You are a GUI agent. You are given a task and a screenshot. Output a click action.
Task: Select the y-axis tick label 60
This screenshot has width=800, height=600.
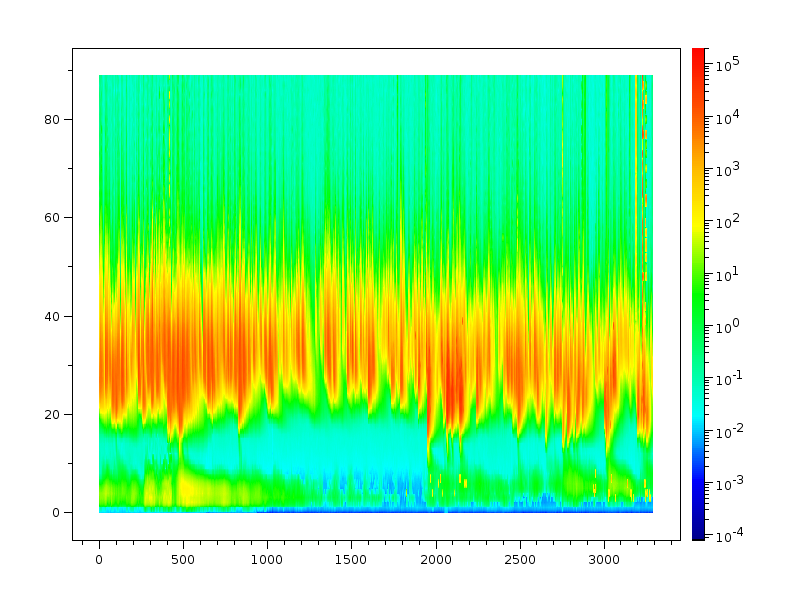pos(53,218)
